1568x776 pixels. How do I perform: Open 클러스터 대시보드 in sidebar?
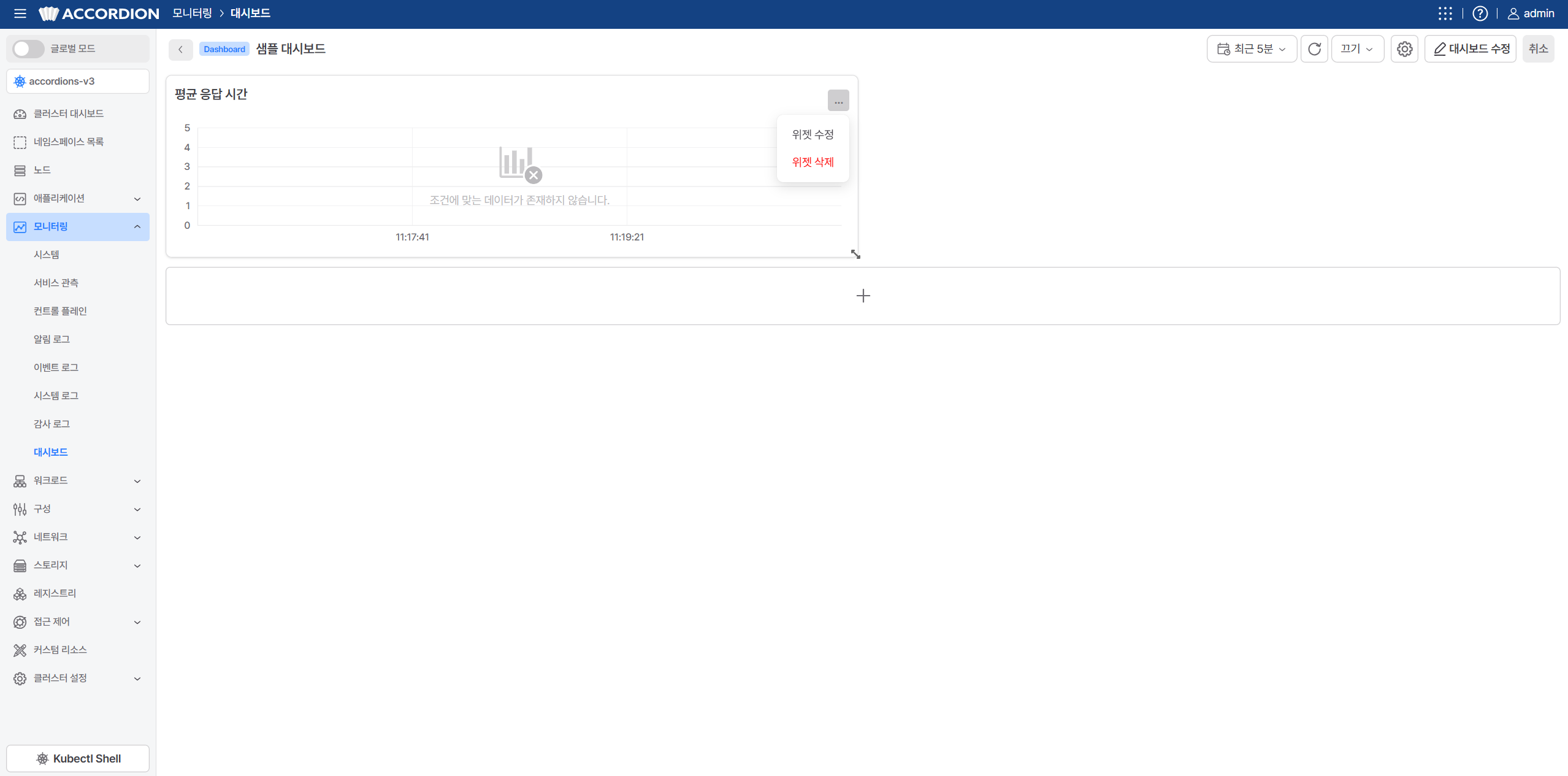(x=78, y=113)
